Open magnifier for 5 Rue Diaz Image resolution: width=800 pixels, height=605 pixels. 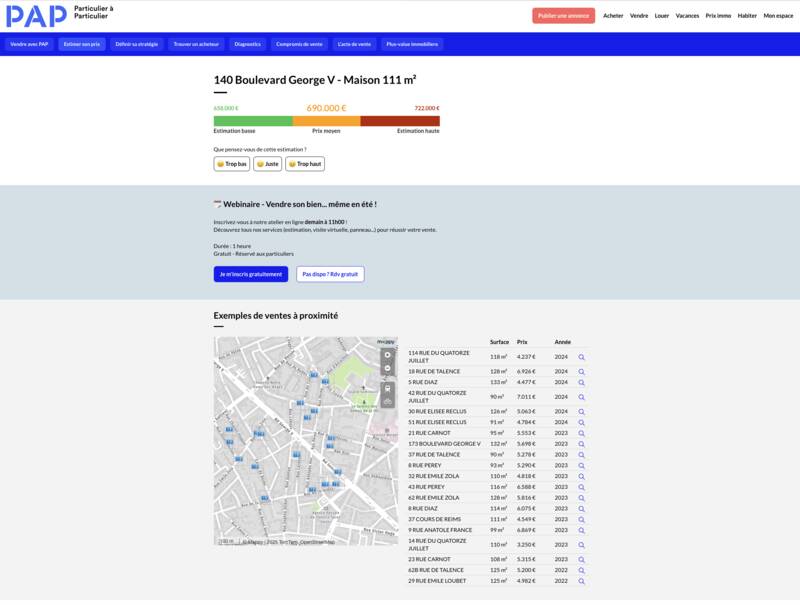(581, 383)
